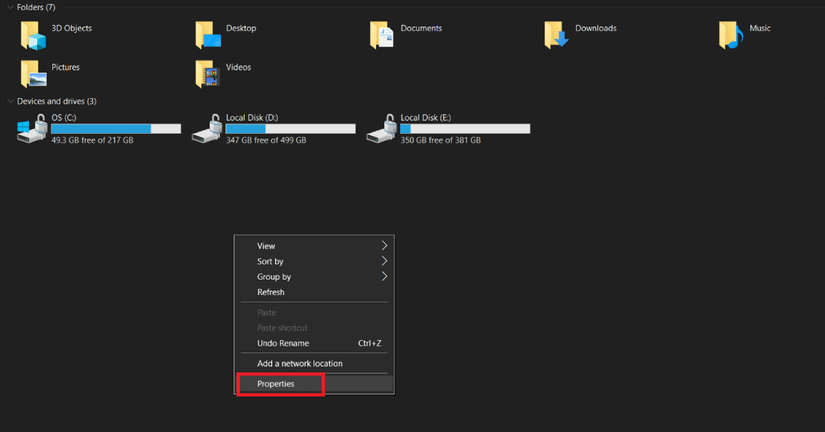Screen dimensions: 825x432
Task: Click '347 GB free of 499 GB' text
Action: tap(266, 140)
